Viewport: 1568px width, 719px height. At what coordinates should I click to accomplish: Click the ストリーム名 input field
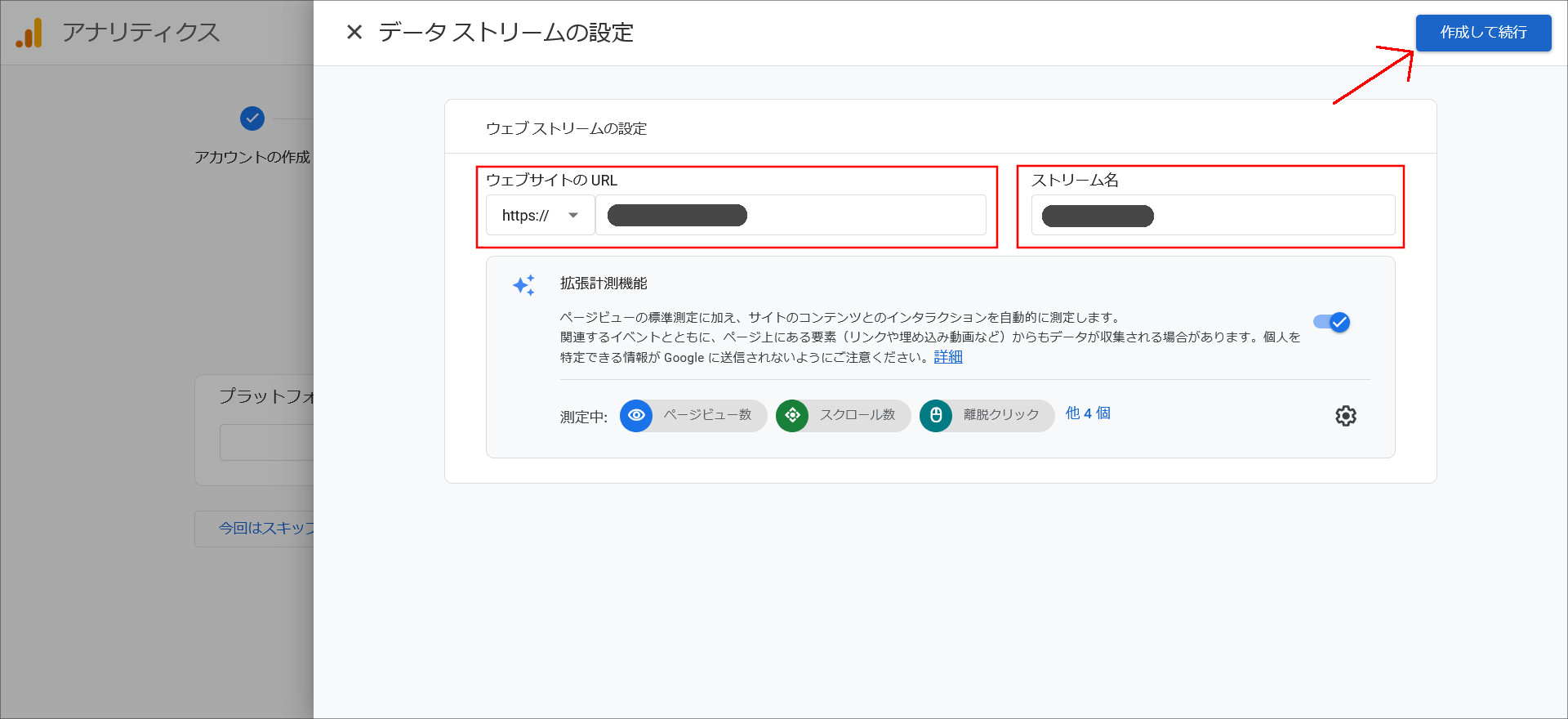pyautogui.click(x=1213, y=216)
